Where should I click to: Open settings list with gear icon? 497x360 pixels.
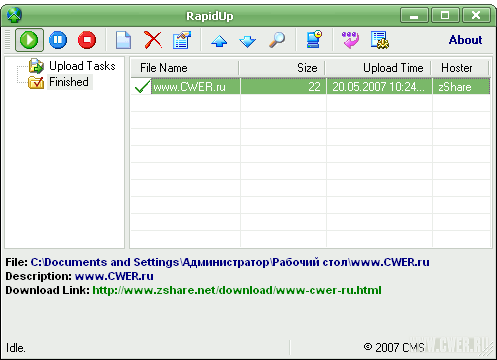380,40
